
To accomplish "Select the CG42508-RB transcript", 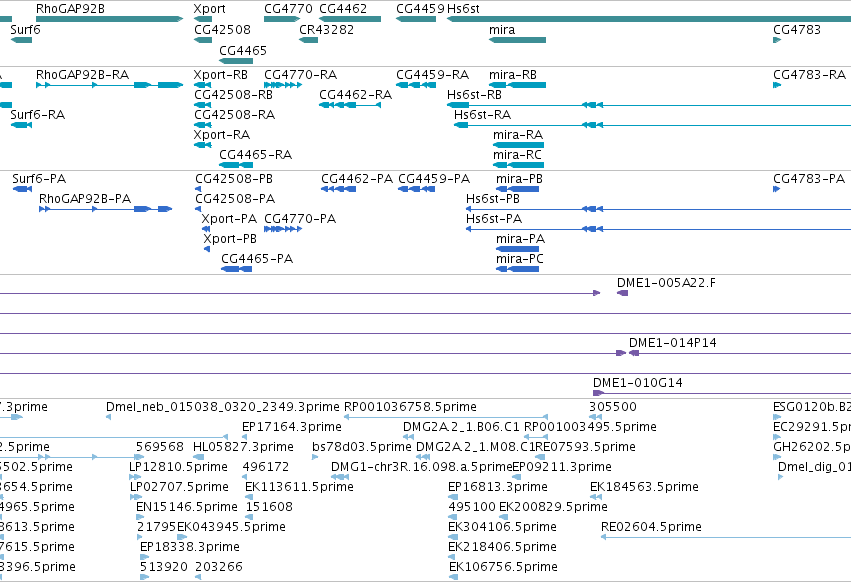I will (x=202, y=105).
